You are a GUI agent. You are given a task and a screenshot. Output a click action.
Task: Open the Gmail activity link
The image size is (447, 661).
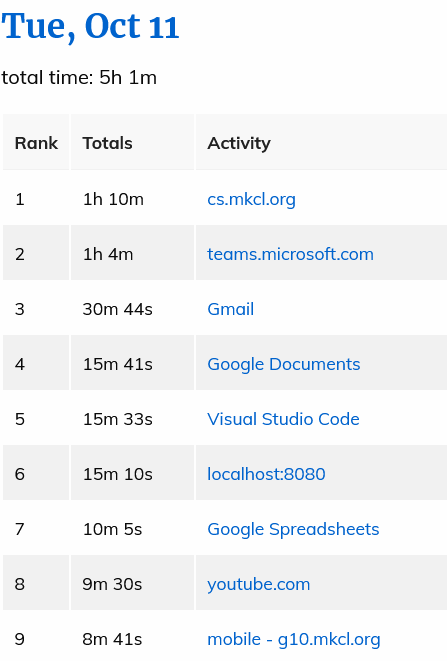click(231, 309)
